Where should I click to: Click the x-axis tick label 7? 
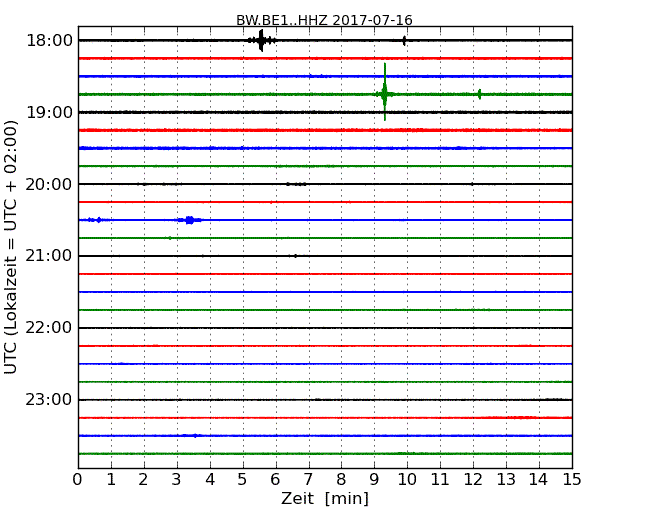pos(308,479)
